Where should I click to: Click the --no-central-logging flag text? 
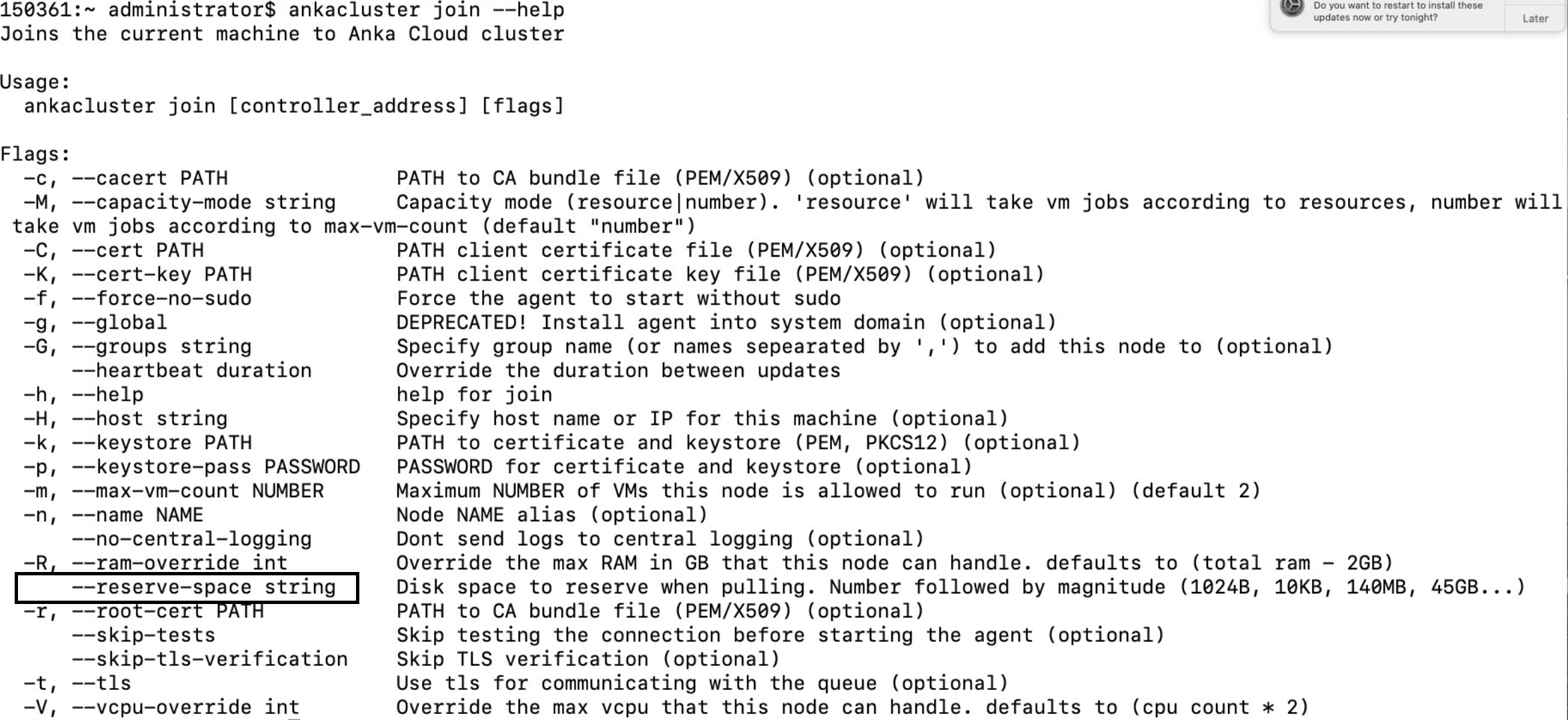(x=192, y=539)
